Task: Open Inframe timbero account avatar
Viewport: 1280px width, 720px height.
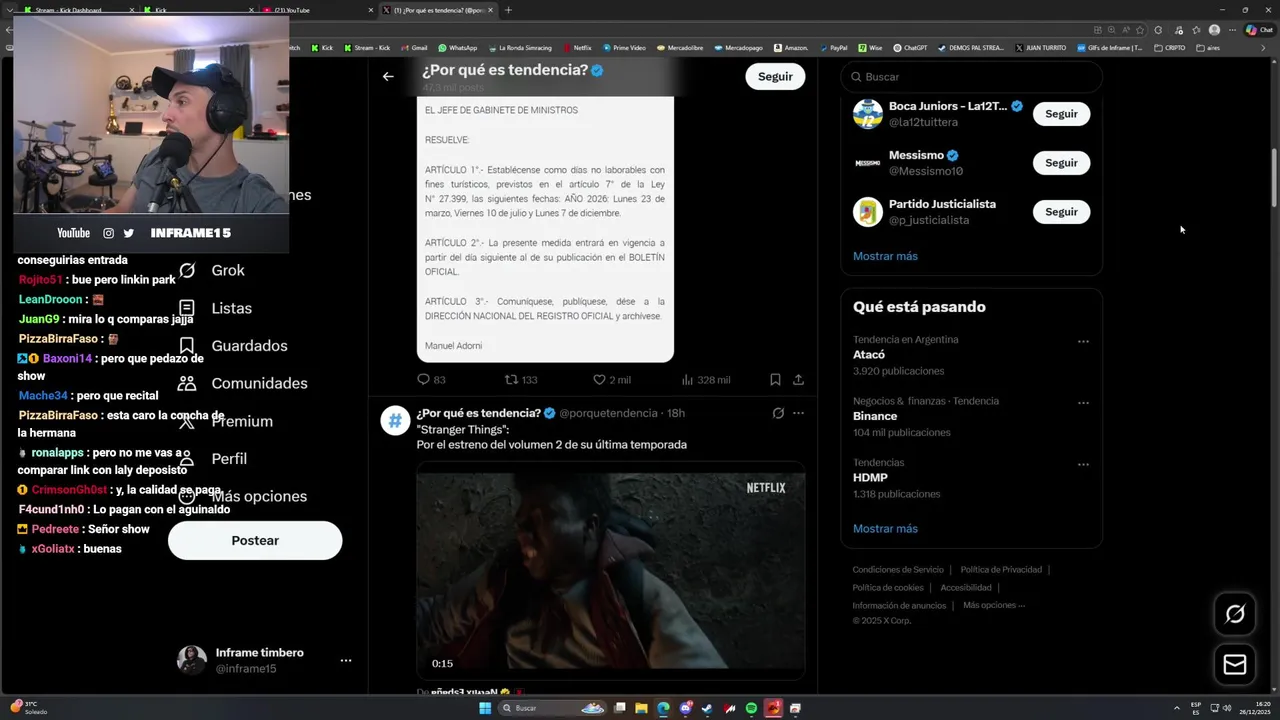Action: 192,660
